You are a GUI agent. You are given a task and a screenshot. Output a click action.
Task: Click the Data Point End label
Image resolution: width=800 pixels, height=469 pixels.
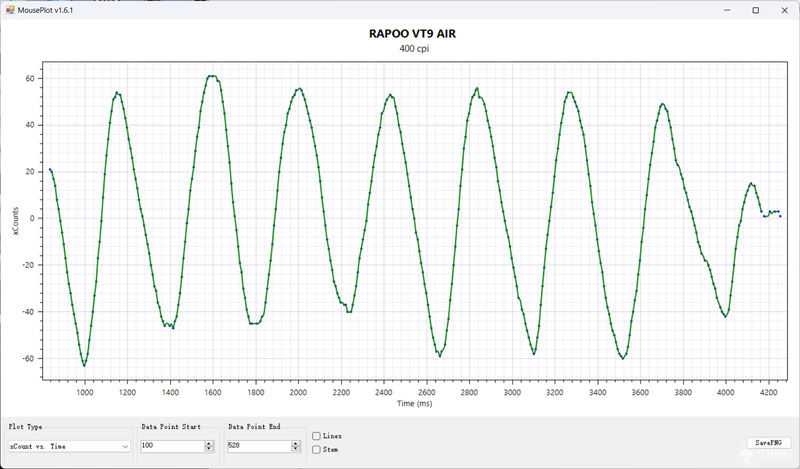coord(254,427)
